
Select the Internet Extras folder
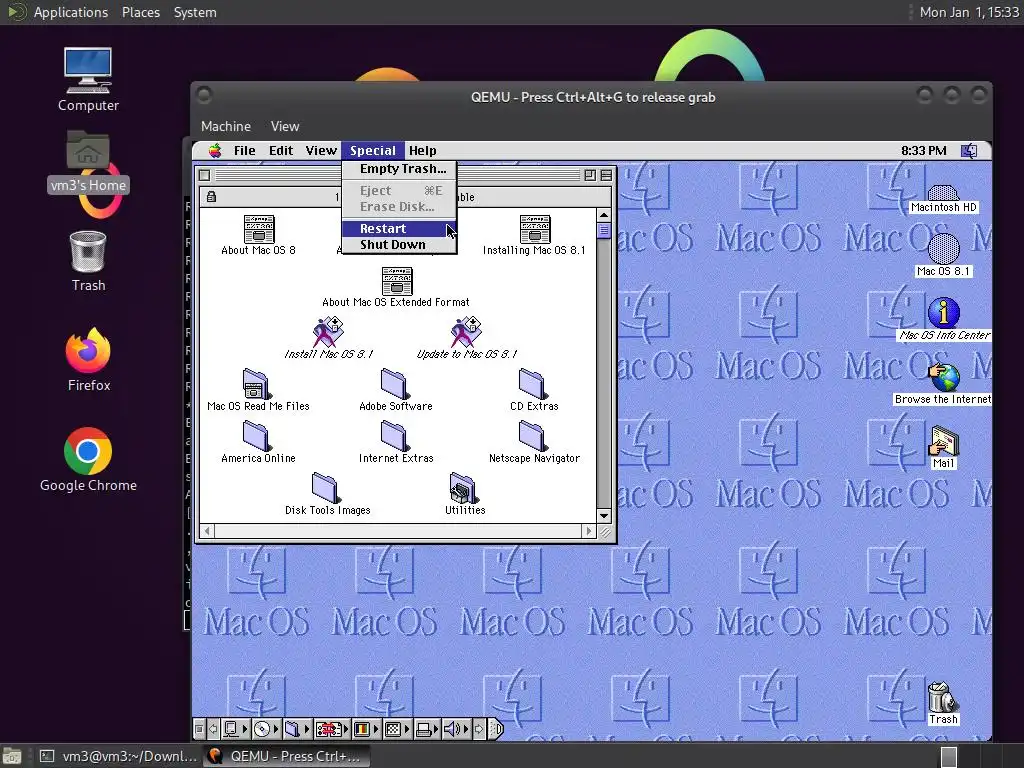pyautogui.click(x=396, y=443)
